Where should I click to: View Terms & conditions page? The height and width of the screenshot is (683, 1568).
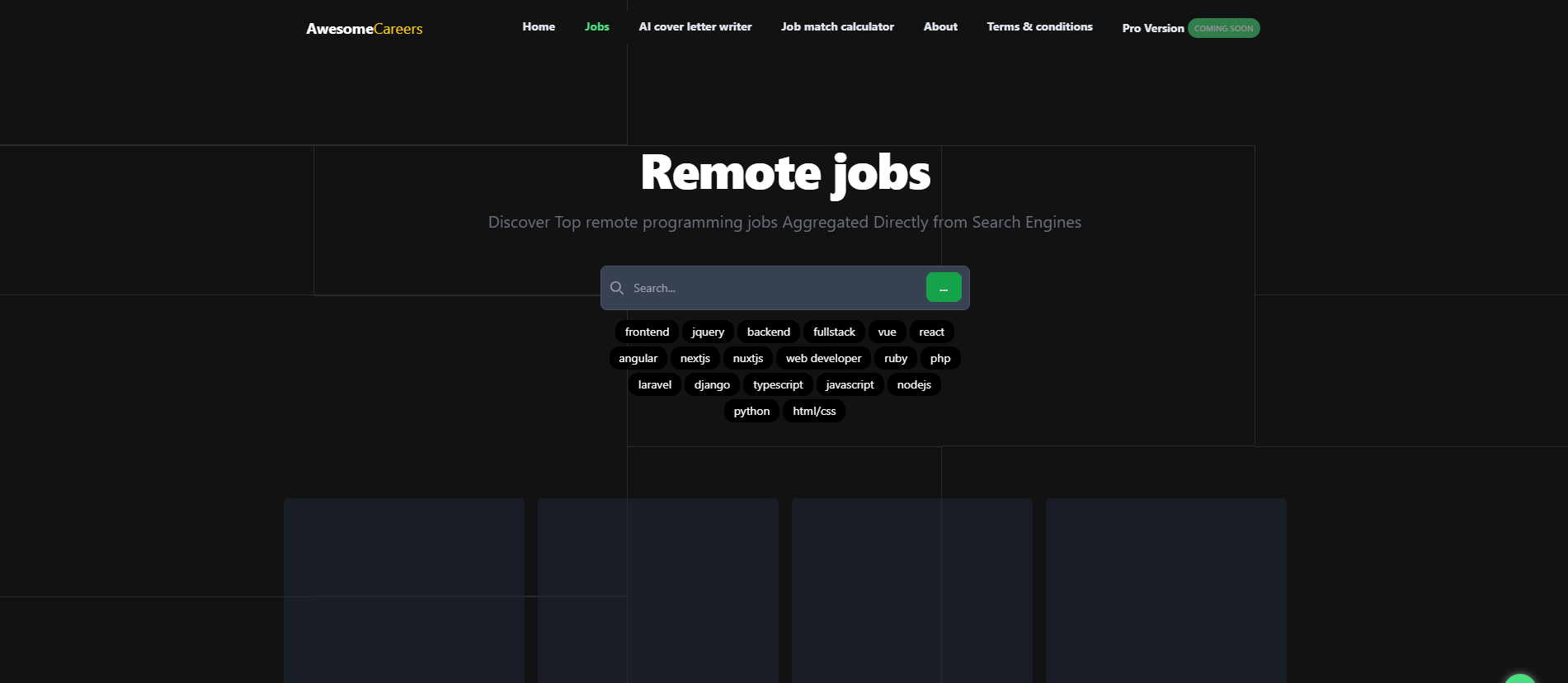click(1039, 27)
